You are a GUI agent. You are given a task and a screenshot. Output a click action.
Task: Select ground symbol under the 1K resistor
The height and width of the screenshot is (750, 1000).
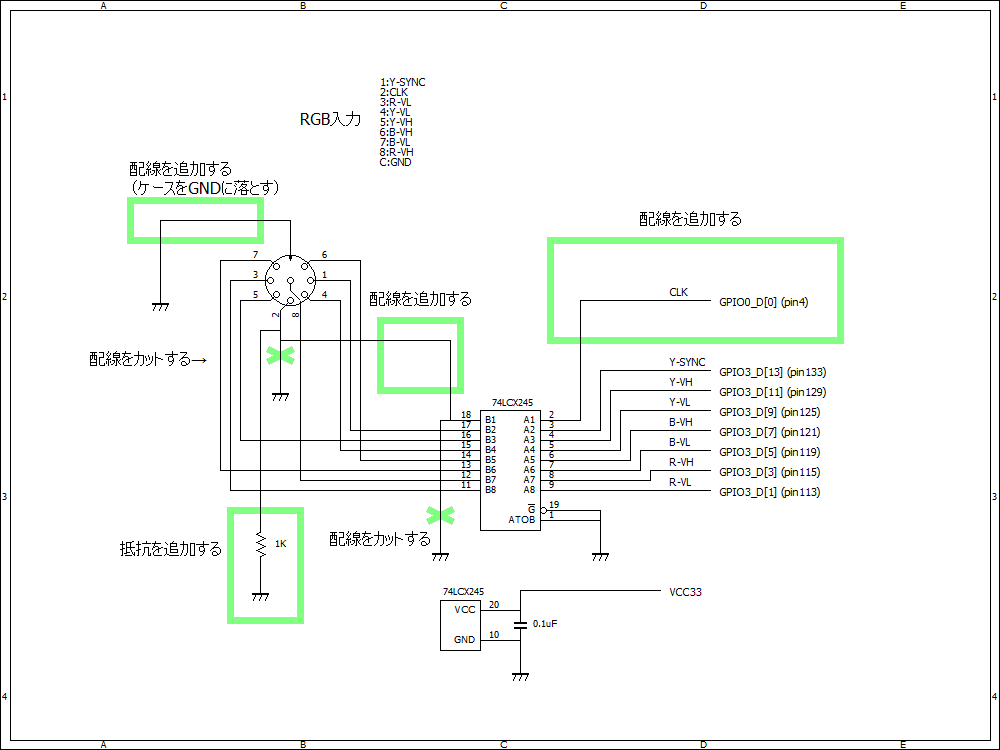point(260,597)
